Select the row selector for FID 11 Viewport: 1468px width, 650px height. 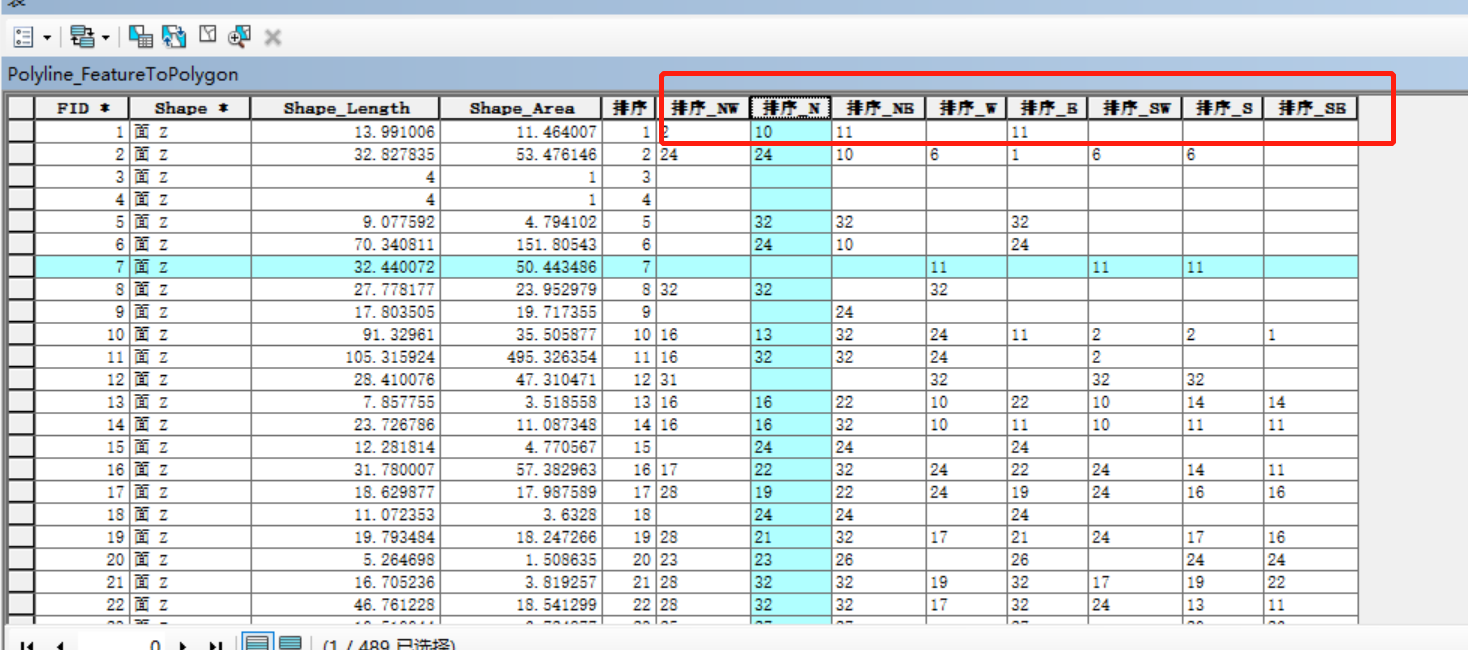point(21,357)
